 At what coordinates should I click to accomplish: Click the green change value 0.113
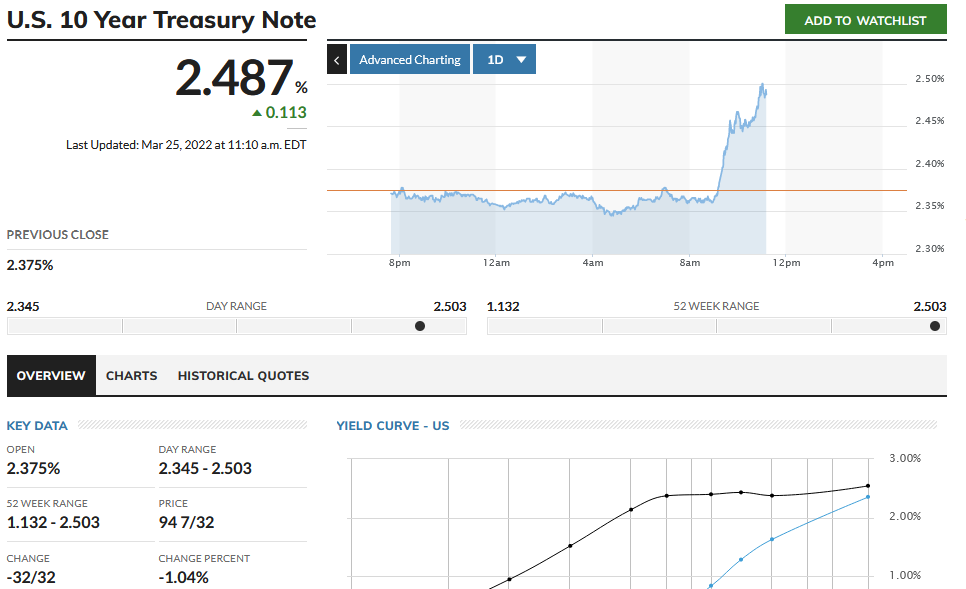(286, 113)
